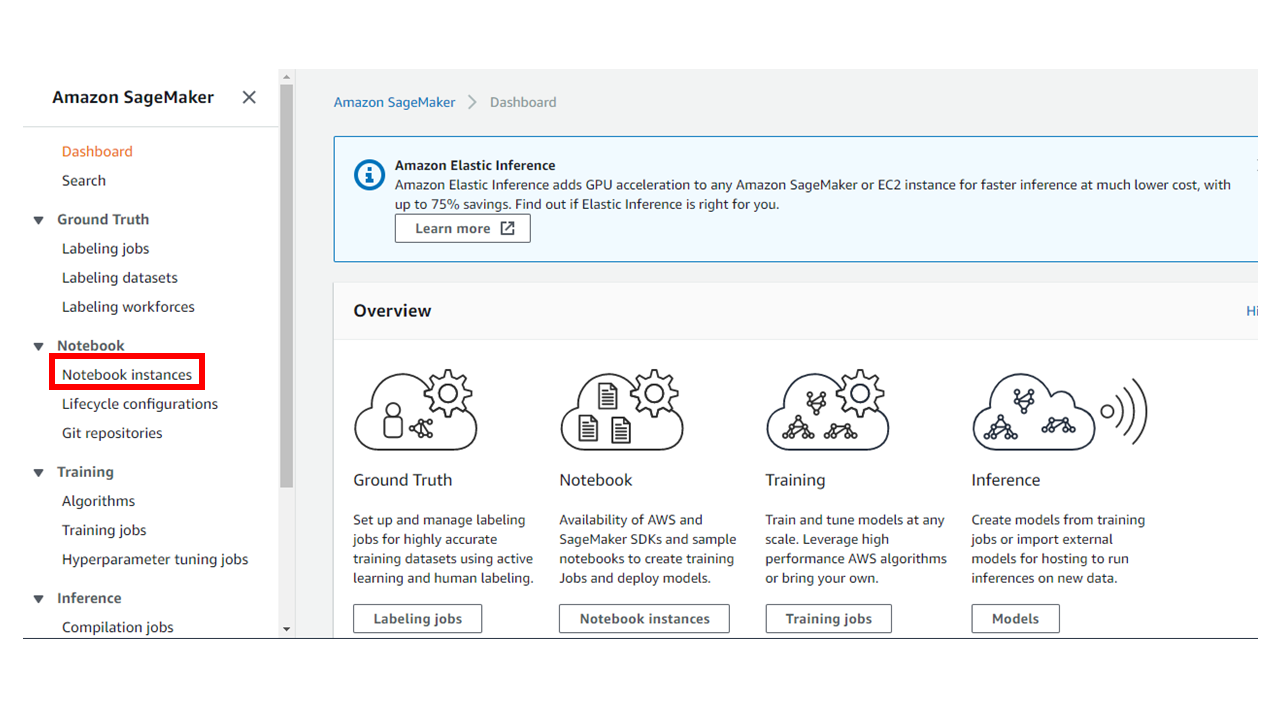Click the Learn more button
Image resolution: width=1280 pixels, height=720 pixels.
tap(463, 228)
